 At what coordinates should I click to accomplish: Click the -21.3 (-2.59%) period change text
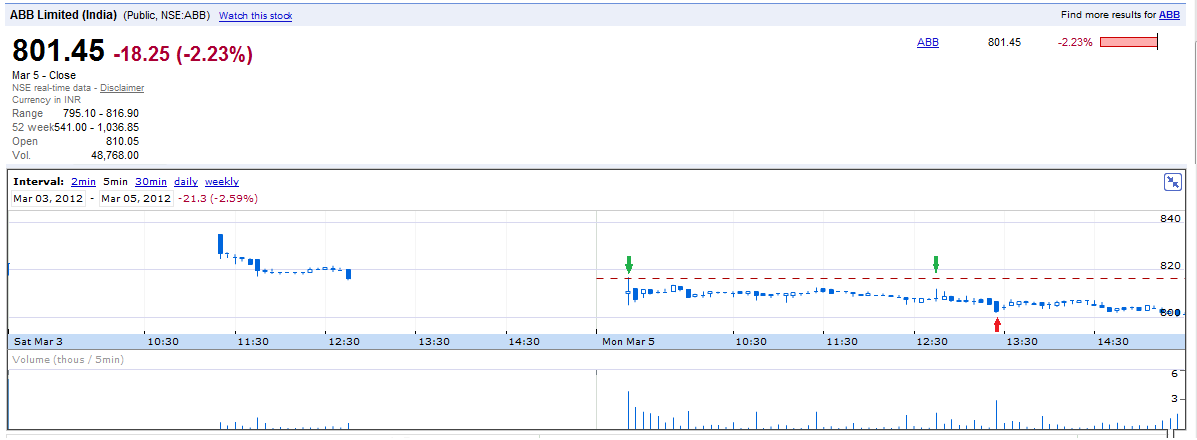tap(218, 199)
